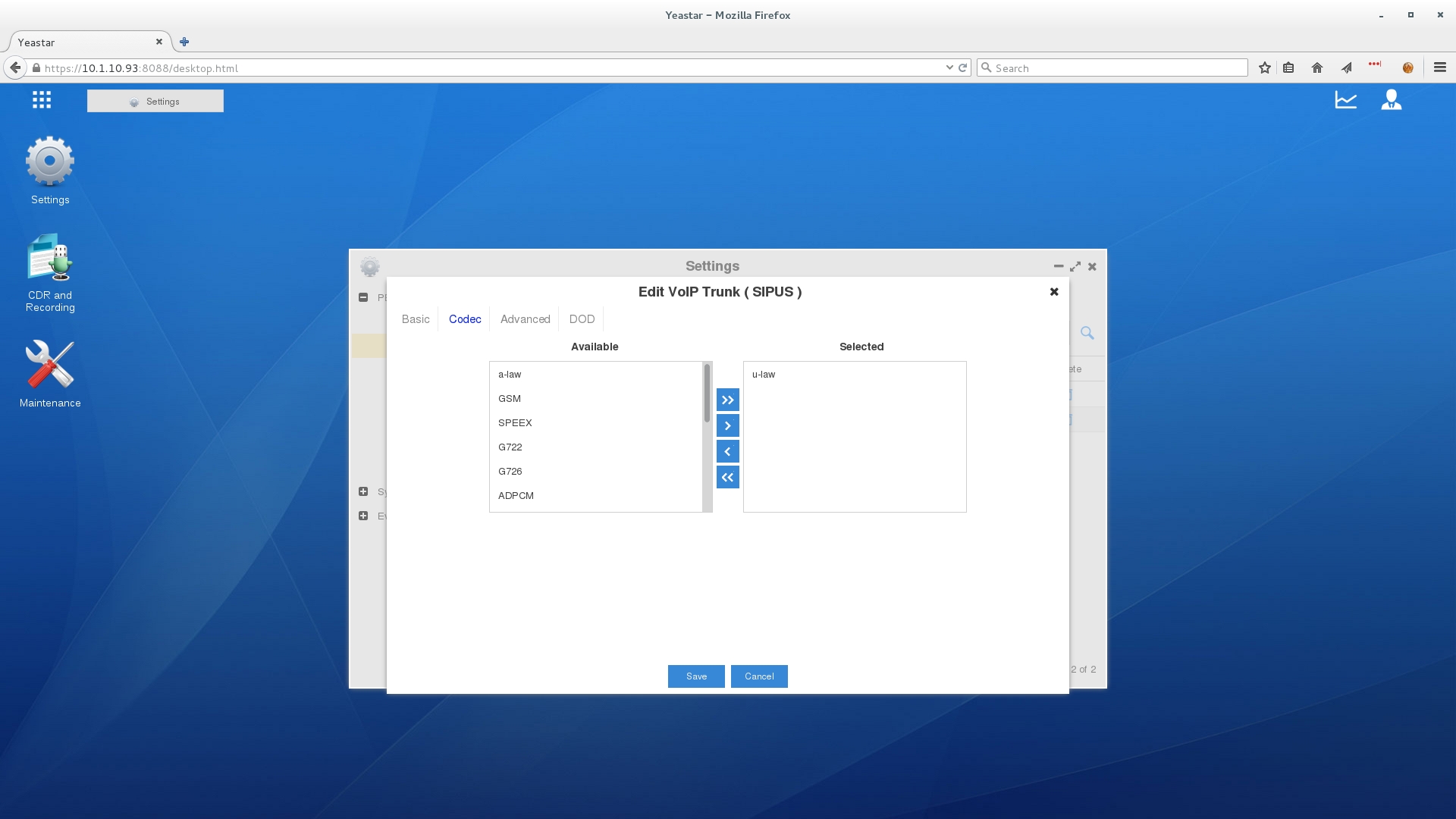Close the Yeastar browser tab
Viewport: 1456px width, 819px height.
[159, 42]
